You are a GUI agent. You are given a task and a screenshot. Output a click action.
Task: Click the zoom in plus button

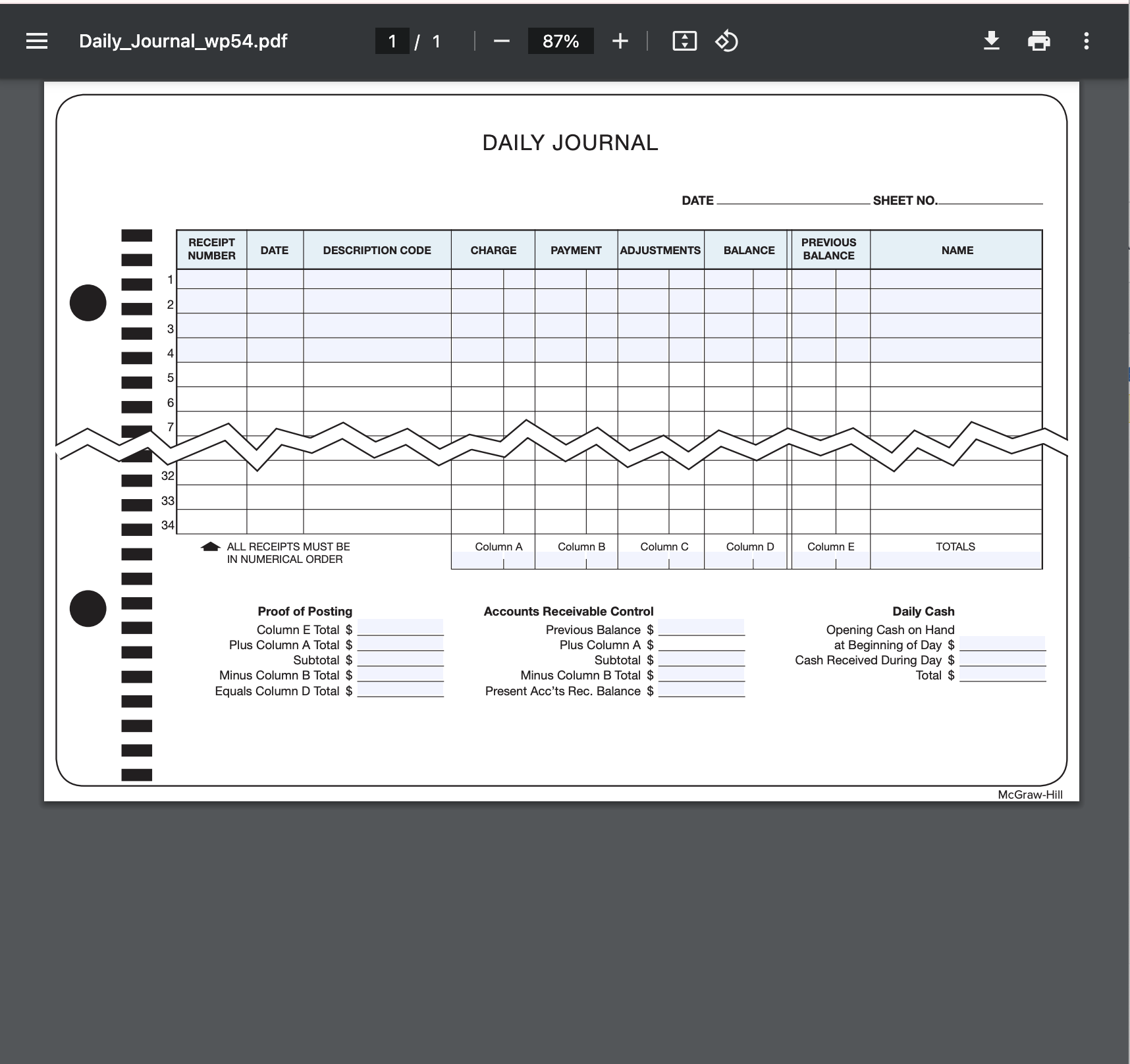point(620,41)
